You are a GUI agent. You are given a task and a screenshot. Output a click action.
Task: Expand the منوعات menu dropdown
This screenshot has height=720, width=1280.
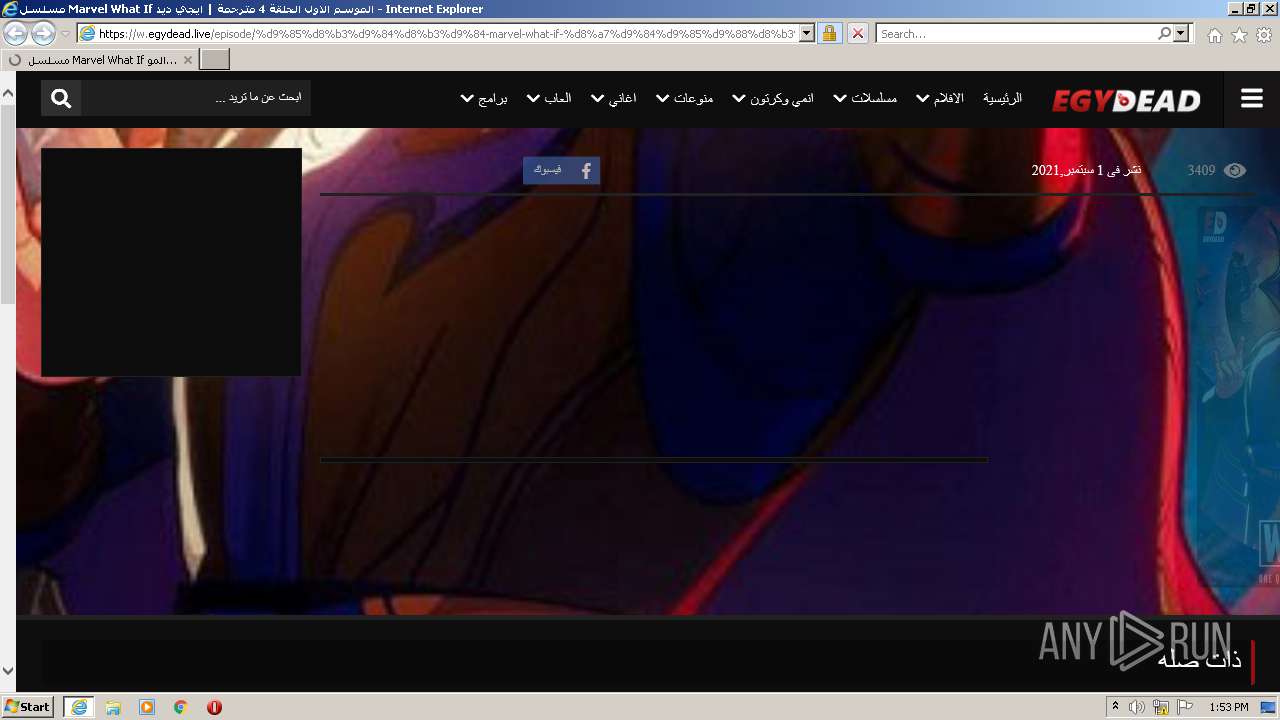tap(685, 98)
